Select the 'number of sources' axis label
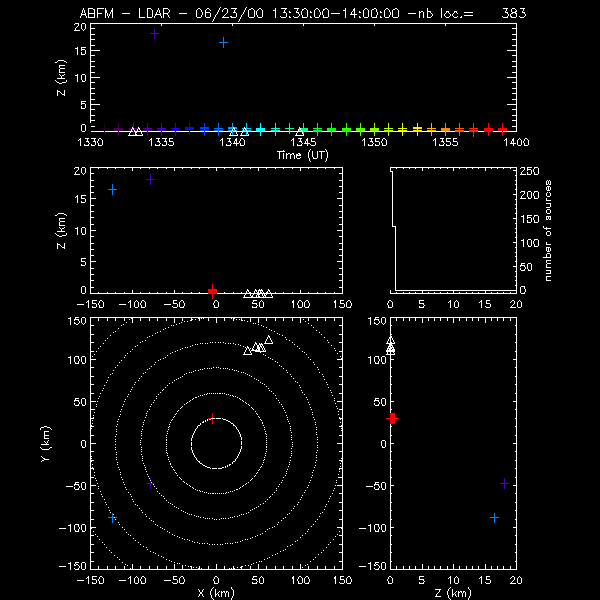The width and height of the screenshot is (600, 600). pos(548,231)
